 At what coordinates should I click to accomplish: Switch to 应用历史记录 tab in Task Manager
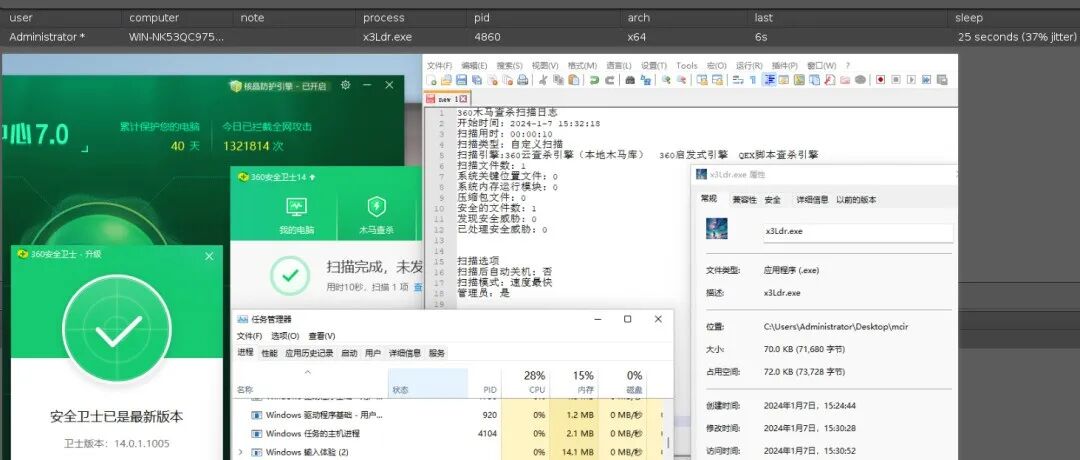(x=309, y=353)
